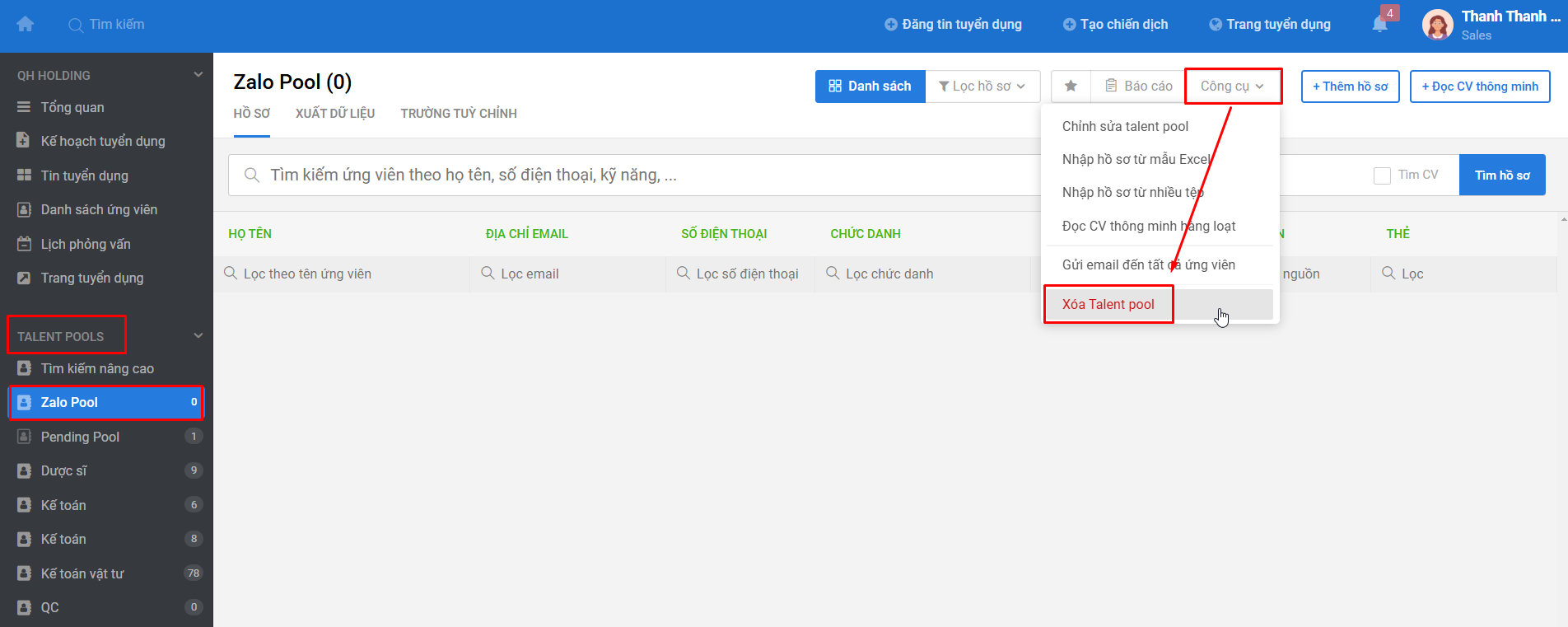The image size is (1568, 627).
Task: Go to the home icon in top bar
Action: click(26, 25)
